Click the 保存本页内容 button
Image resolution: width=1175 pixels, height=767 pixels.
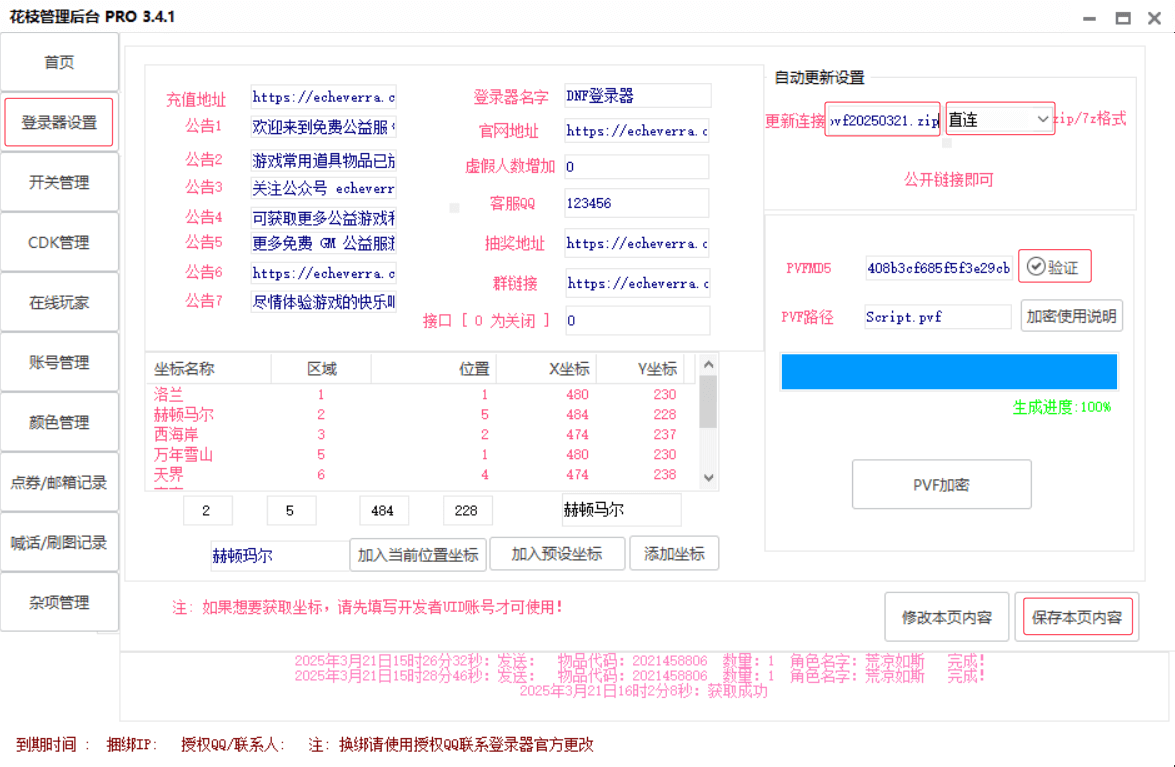[x=1076, y=617]
